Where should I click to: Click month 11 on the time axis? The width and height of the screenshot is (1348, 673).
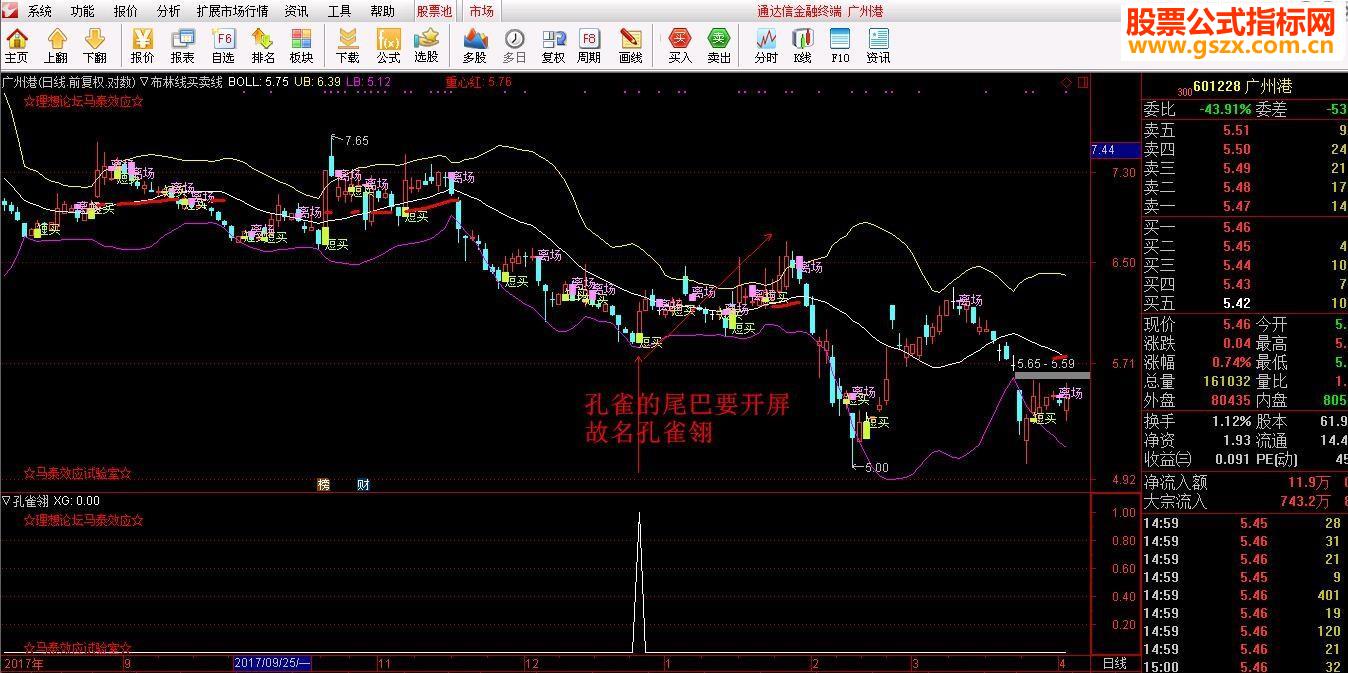pyautogui.click(x=385, y=663)
